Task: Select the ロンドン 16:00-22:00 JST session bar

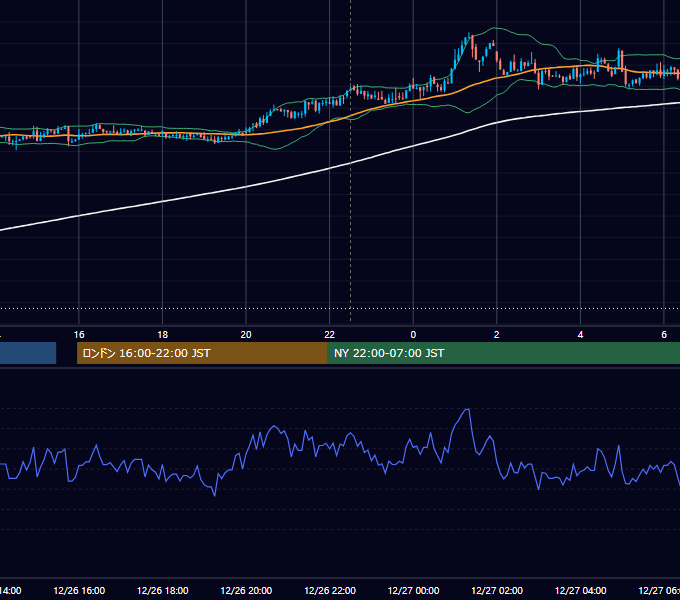Action: pyautogui.click(x=202, y=353)
